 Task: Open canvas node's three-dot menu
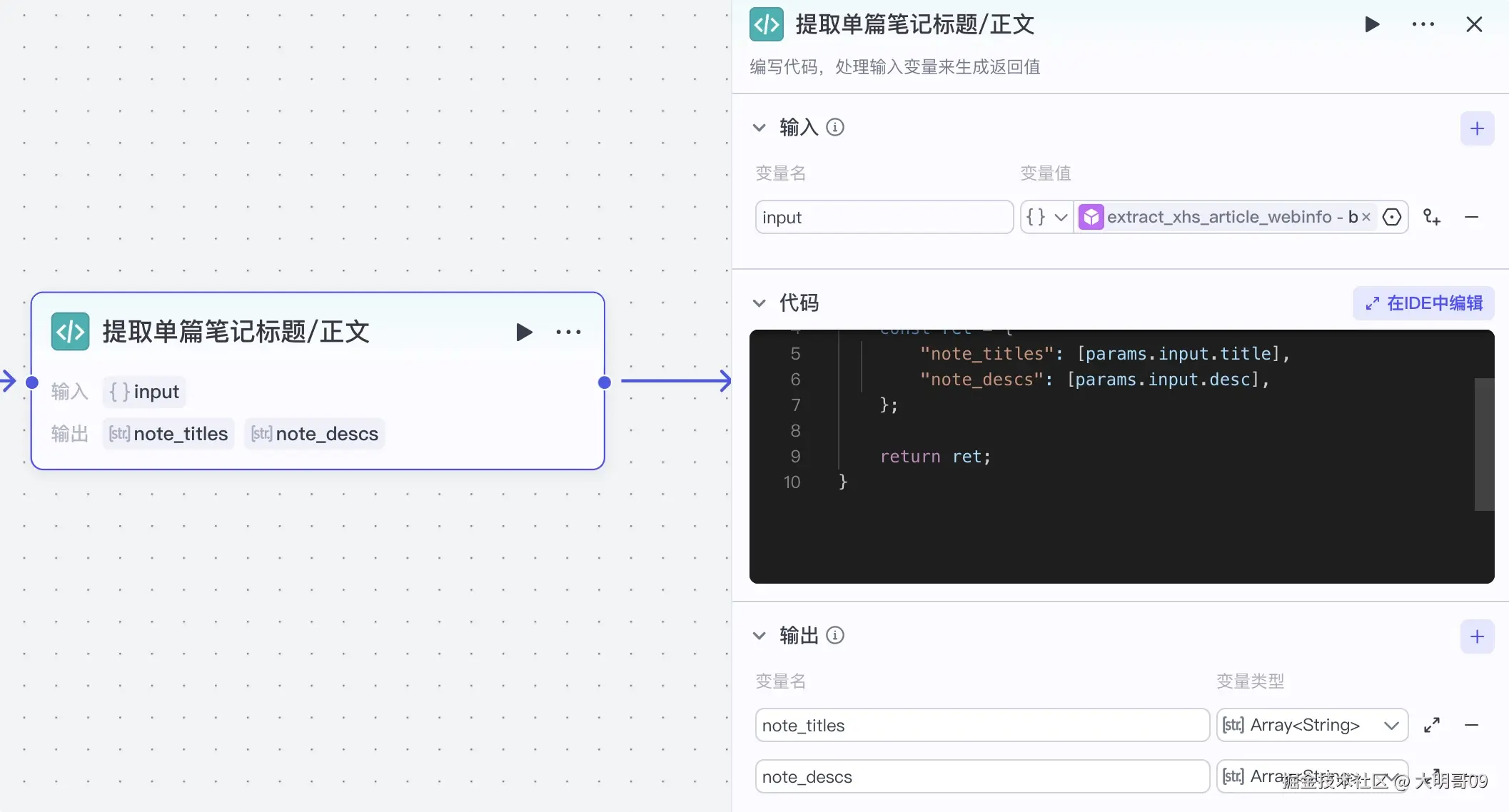(568, 332)
